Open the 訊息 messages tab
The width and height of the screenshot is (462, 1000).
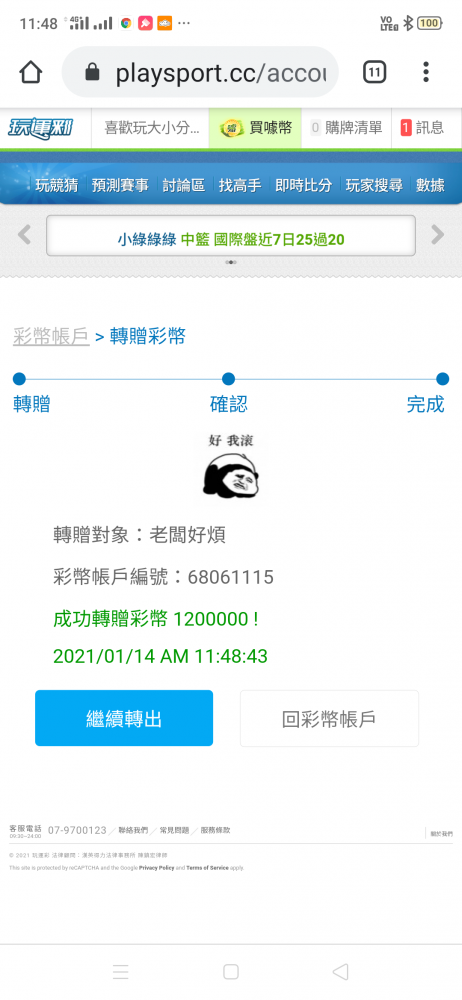click(x=426, y=128)
